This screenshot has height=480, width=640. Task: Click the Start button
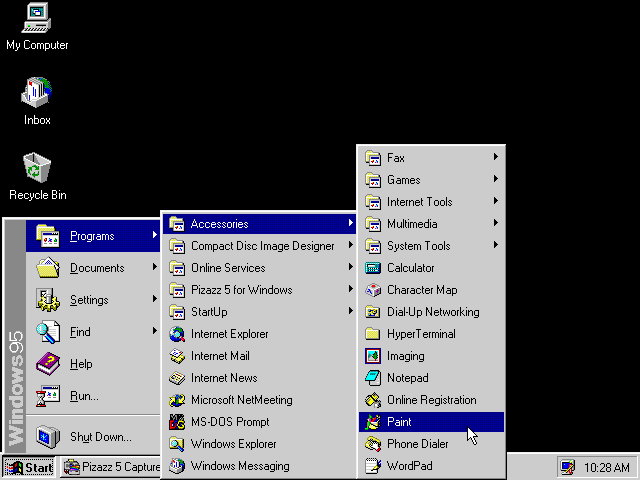click(29, 467)
